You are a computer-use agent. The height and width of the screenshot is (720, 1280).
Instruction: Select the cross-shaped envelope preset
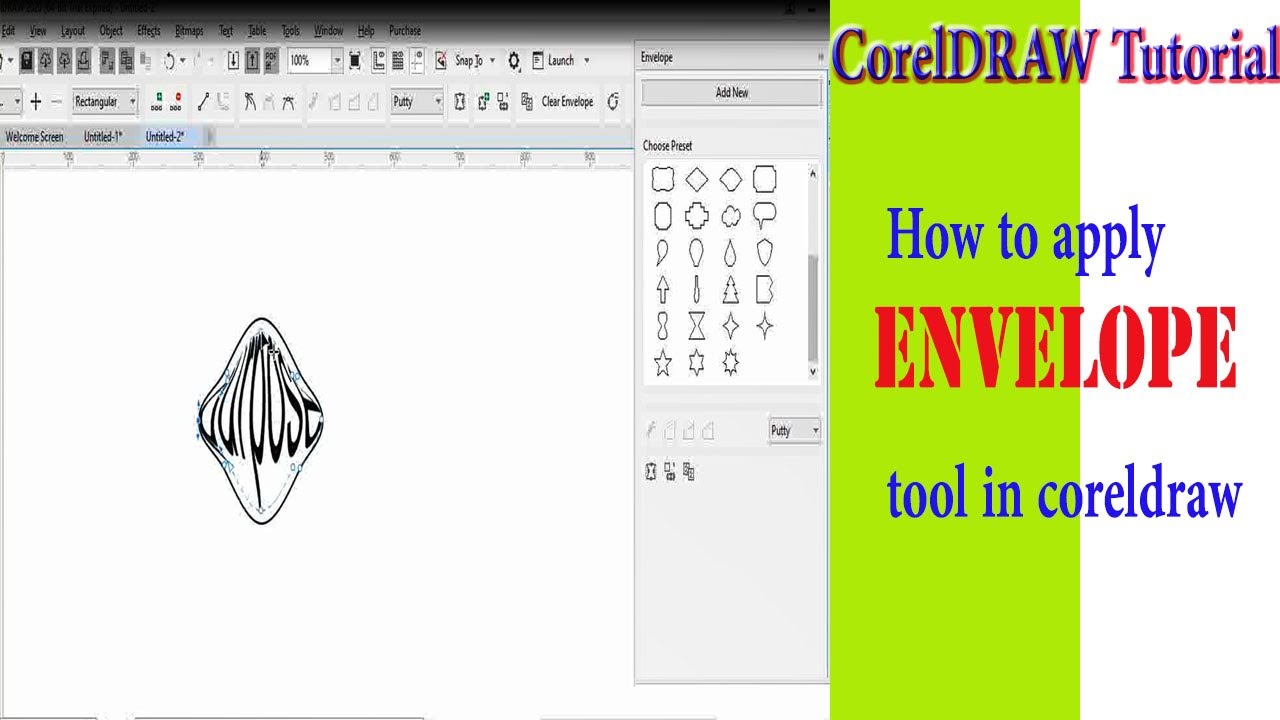click(x=697, y=215)
